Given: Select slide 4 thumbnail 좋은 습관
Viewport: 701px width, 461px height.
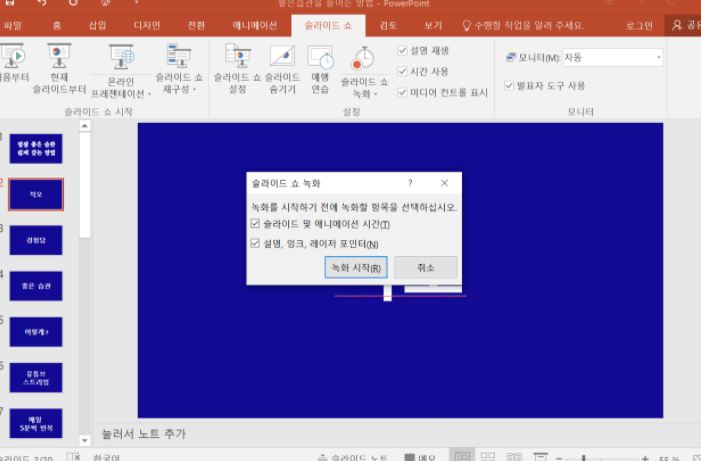Looking at the screenshot, I should click(x=36, y=286).
